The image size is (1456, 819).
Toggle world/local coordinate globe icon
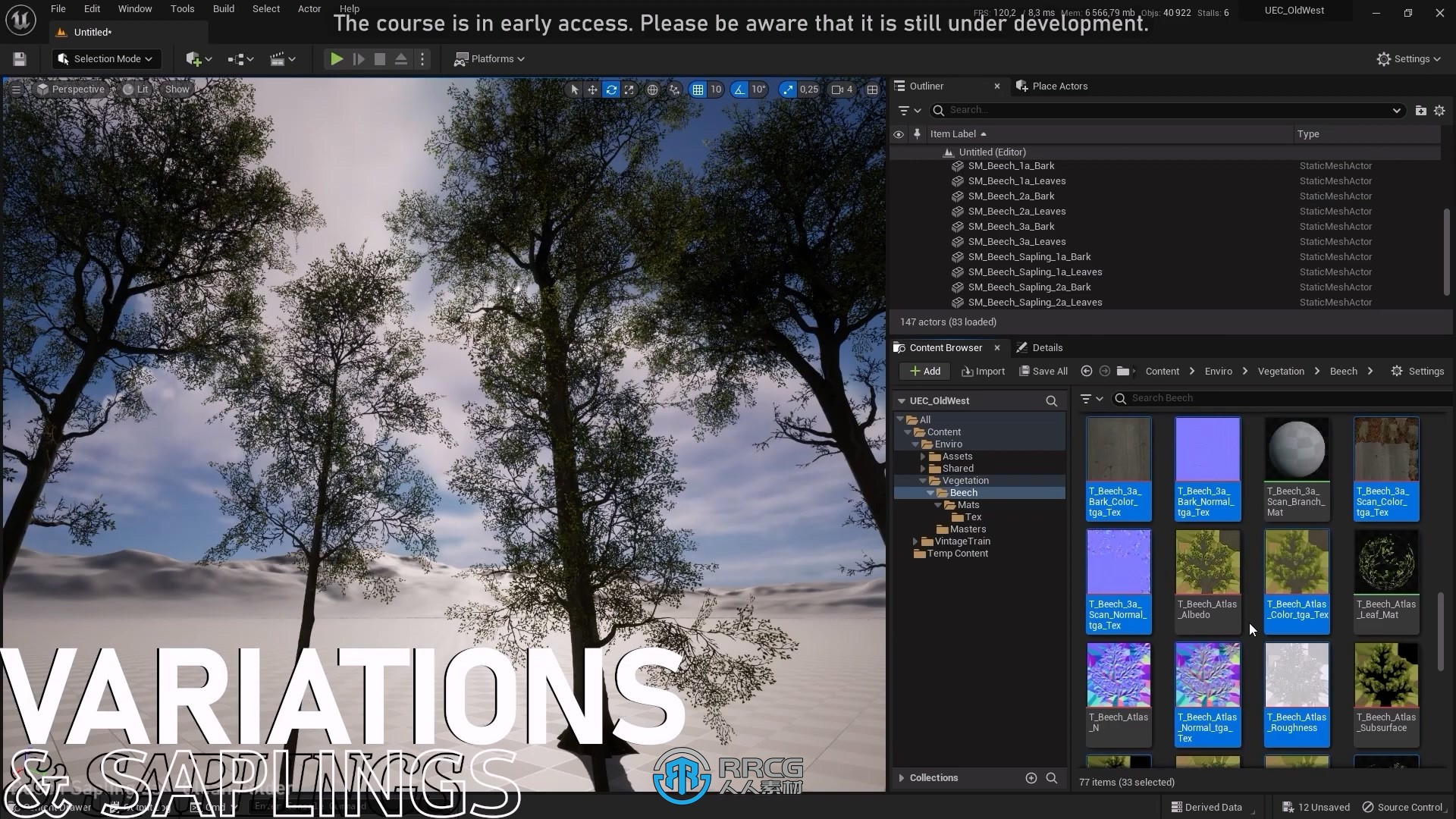tap(652, 89)
